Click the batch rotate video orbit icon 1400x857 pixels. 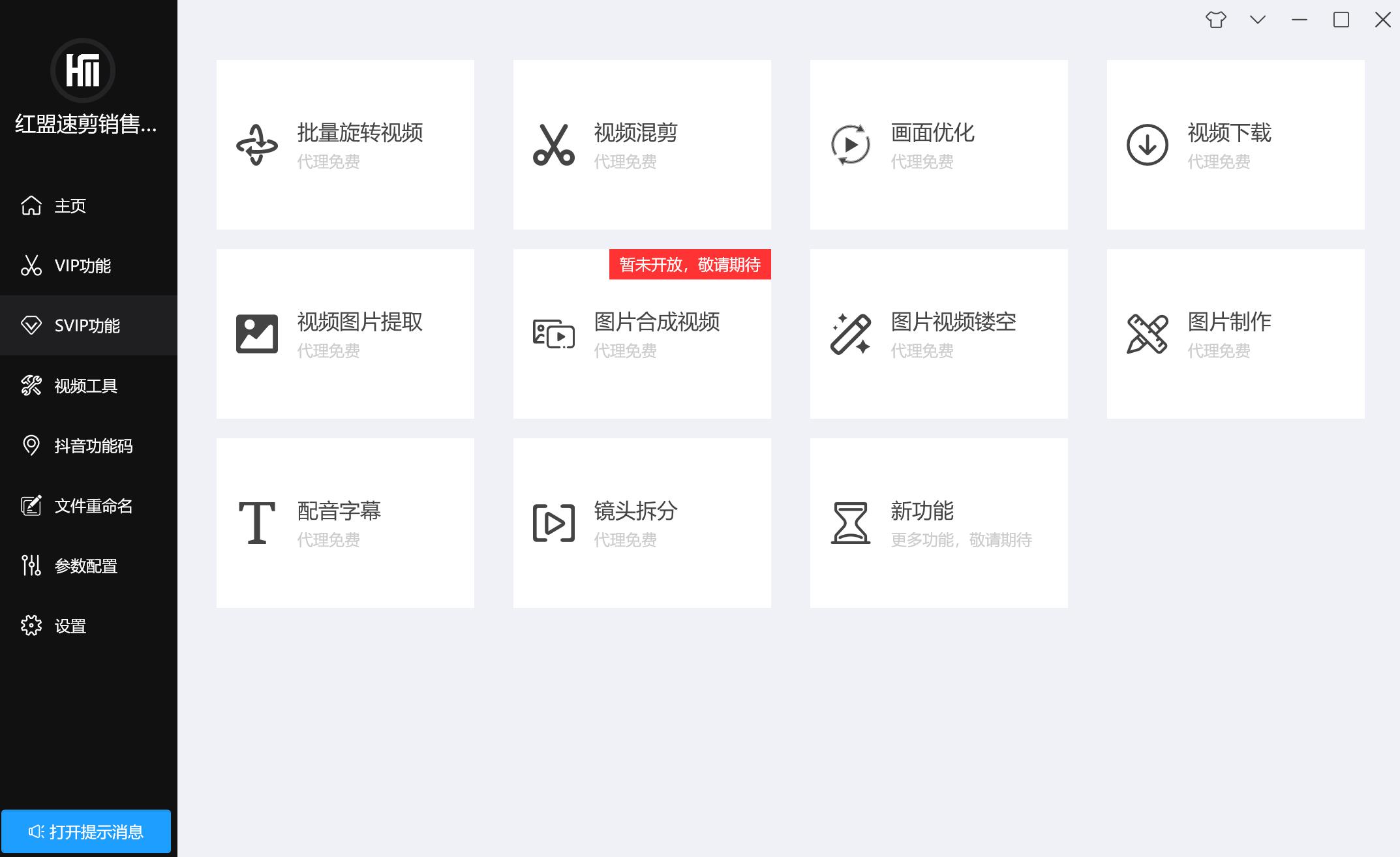[x=256, y=145]
